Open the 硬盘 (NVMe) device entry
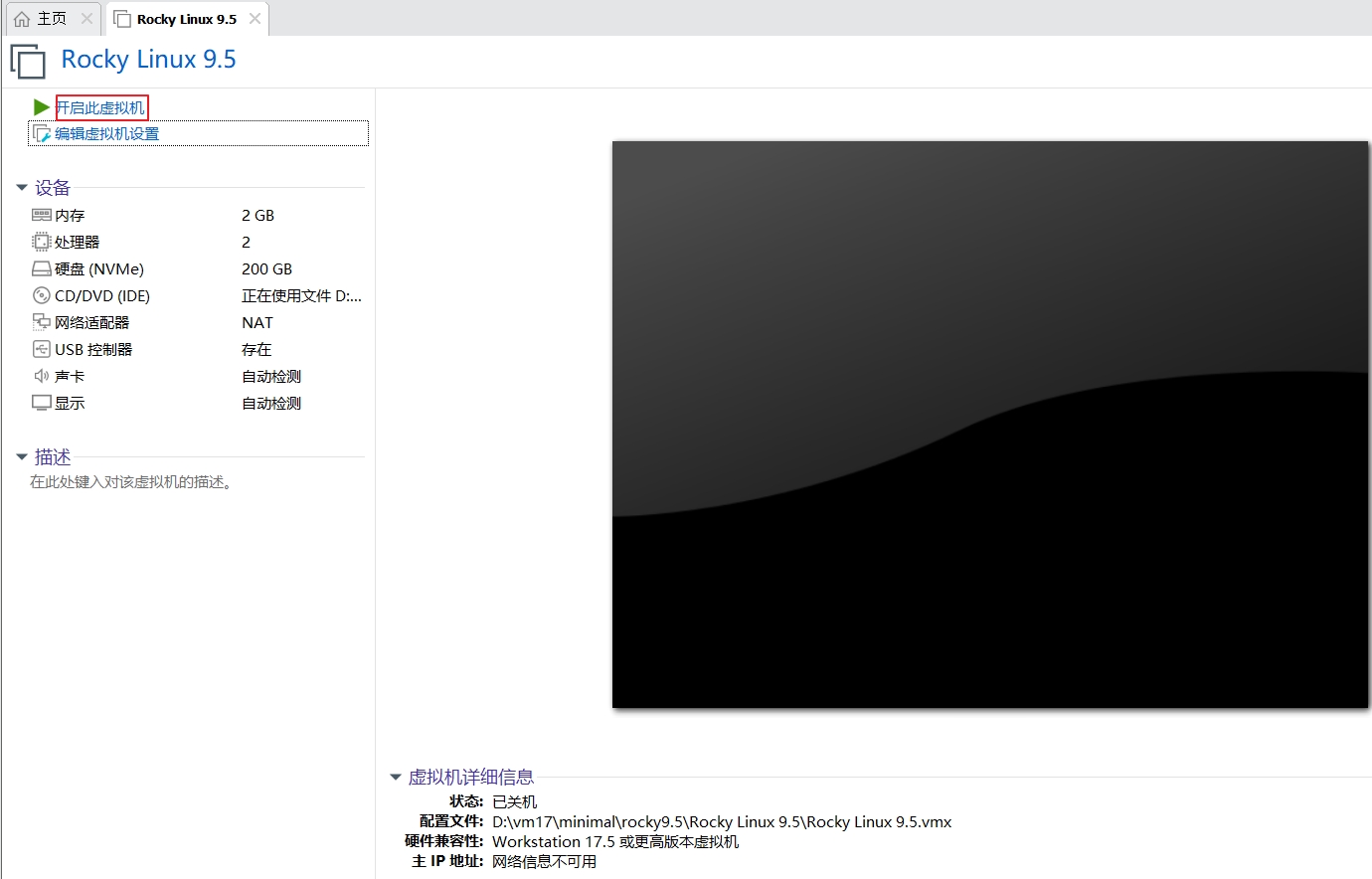The width and height of the screenshot is (1372, 879). click(99, 268)
